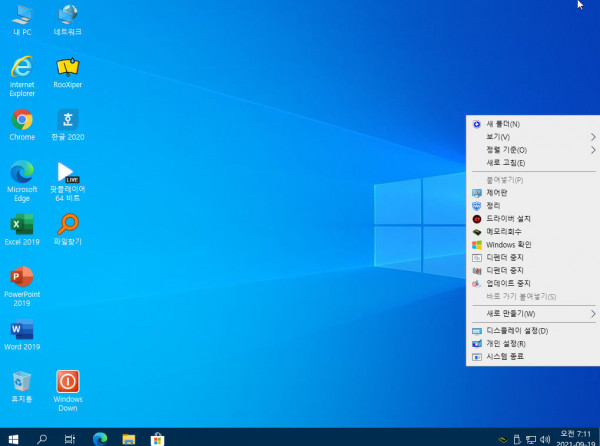Choose 새 폴더(N) in the context menu
The image size is (600, 446).
533,124
